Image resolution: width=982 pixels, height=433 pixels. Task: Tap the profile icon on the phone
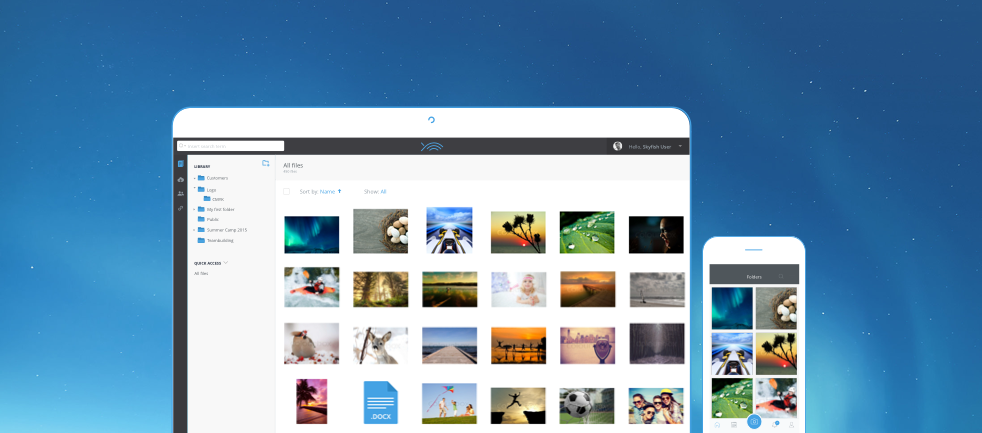point(791,425)
